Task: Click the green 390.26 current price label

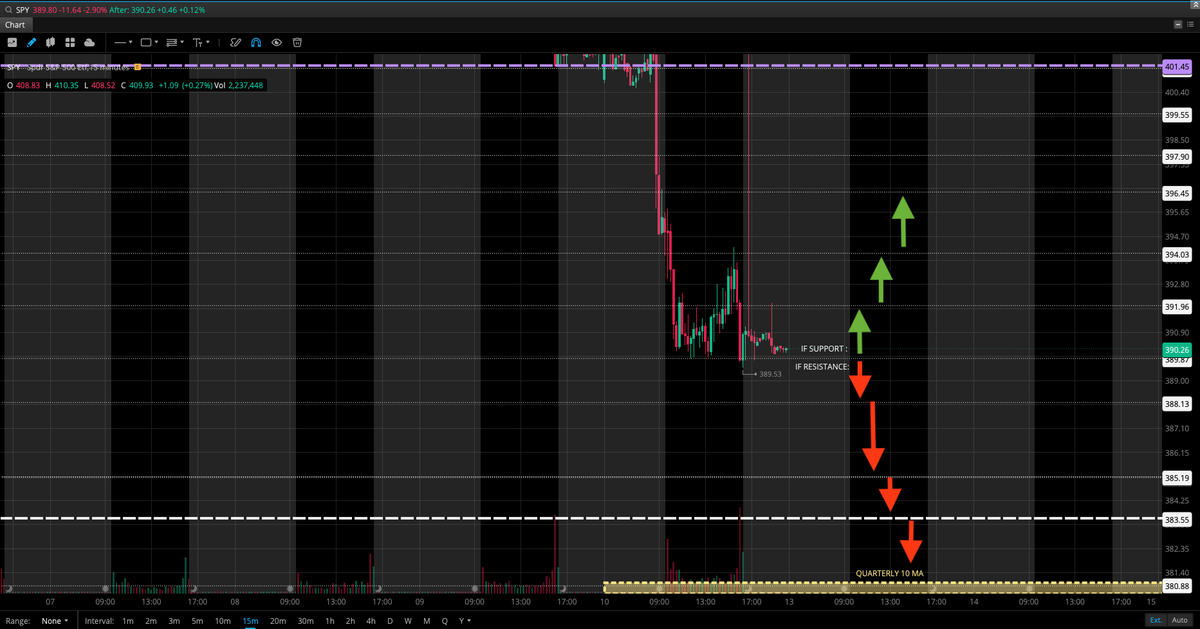Action: (1177, 350)
